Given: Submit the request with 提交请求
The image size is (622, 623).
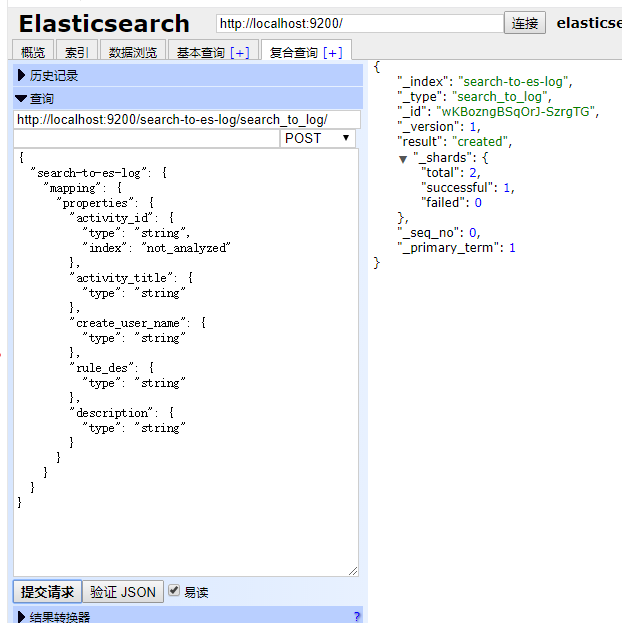Looking at the screenshot, I should (x=47, y=592).
